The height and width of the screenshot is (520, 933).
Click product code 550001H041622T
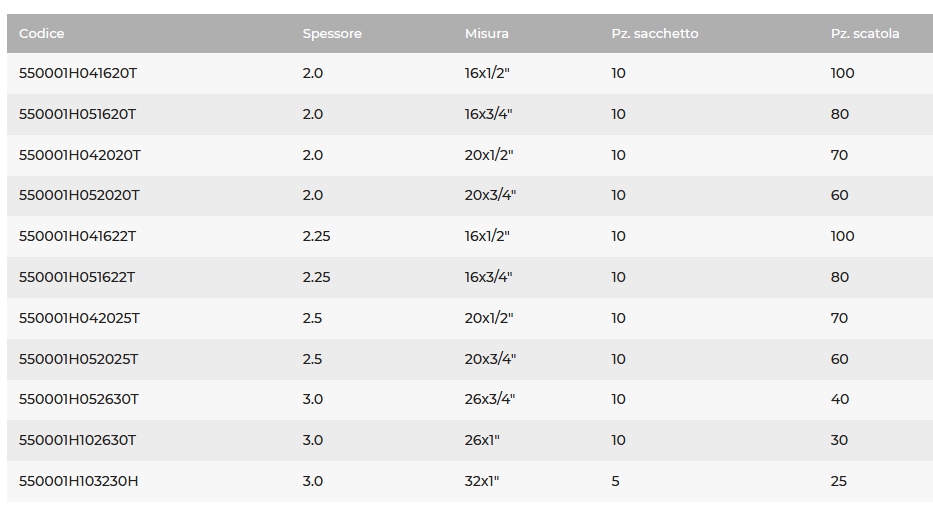77,236
